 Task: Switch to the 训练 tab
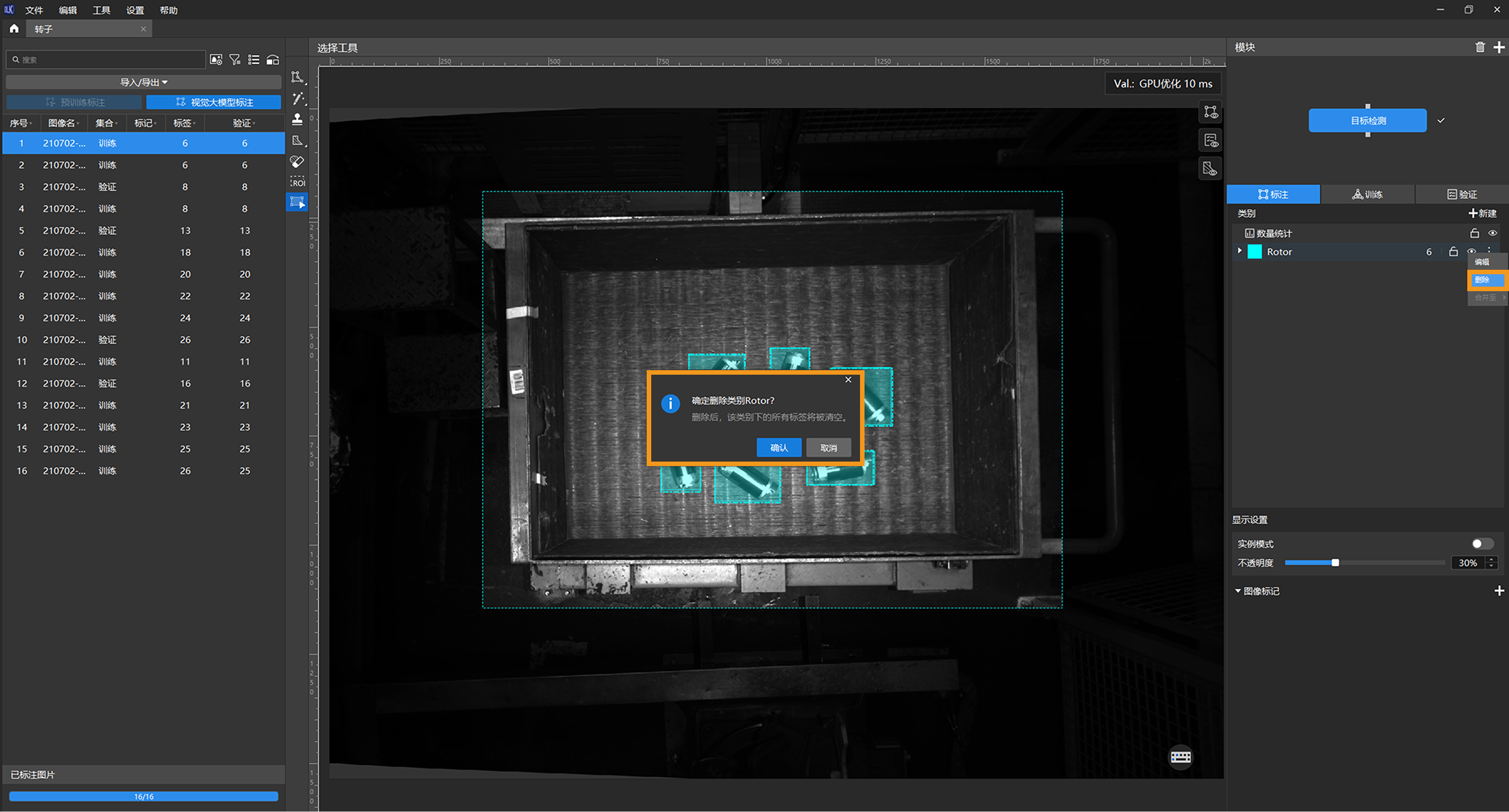(x=1367, y=195)
